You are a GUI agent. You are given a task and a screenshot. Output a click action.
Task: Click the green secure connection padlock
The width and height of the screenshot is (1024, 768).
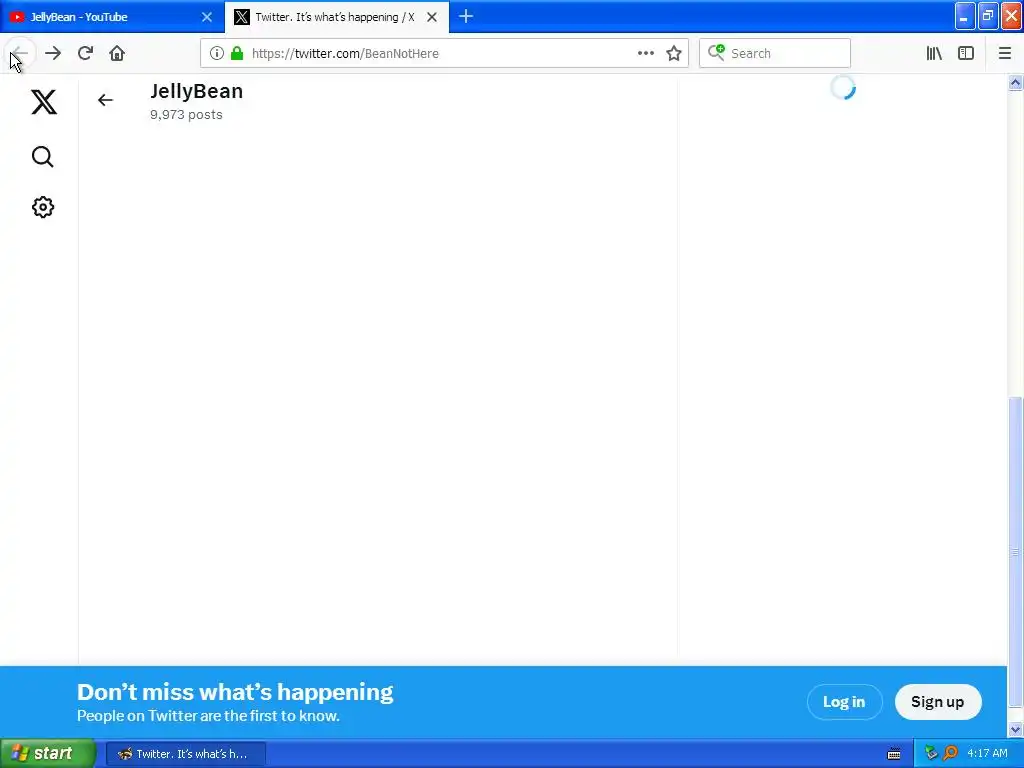[x=237, y=54]
